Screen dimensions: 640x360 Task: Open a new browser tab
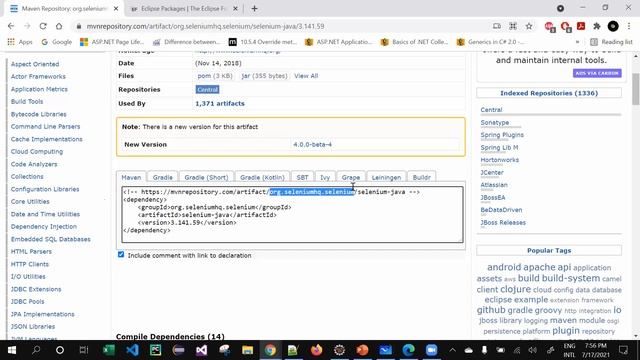click(254, 9)
